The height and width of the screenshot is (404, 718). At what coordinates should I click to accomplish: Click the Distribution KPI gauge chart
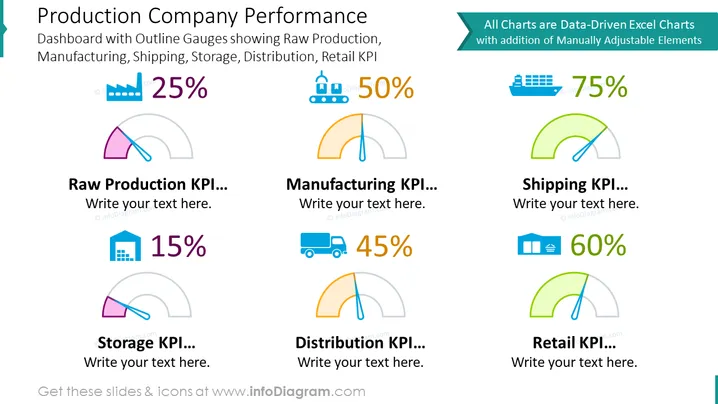click(360, 296)
